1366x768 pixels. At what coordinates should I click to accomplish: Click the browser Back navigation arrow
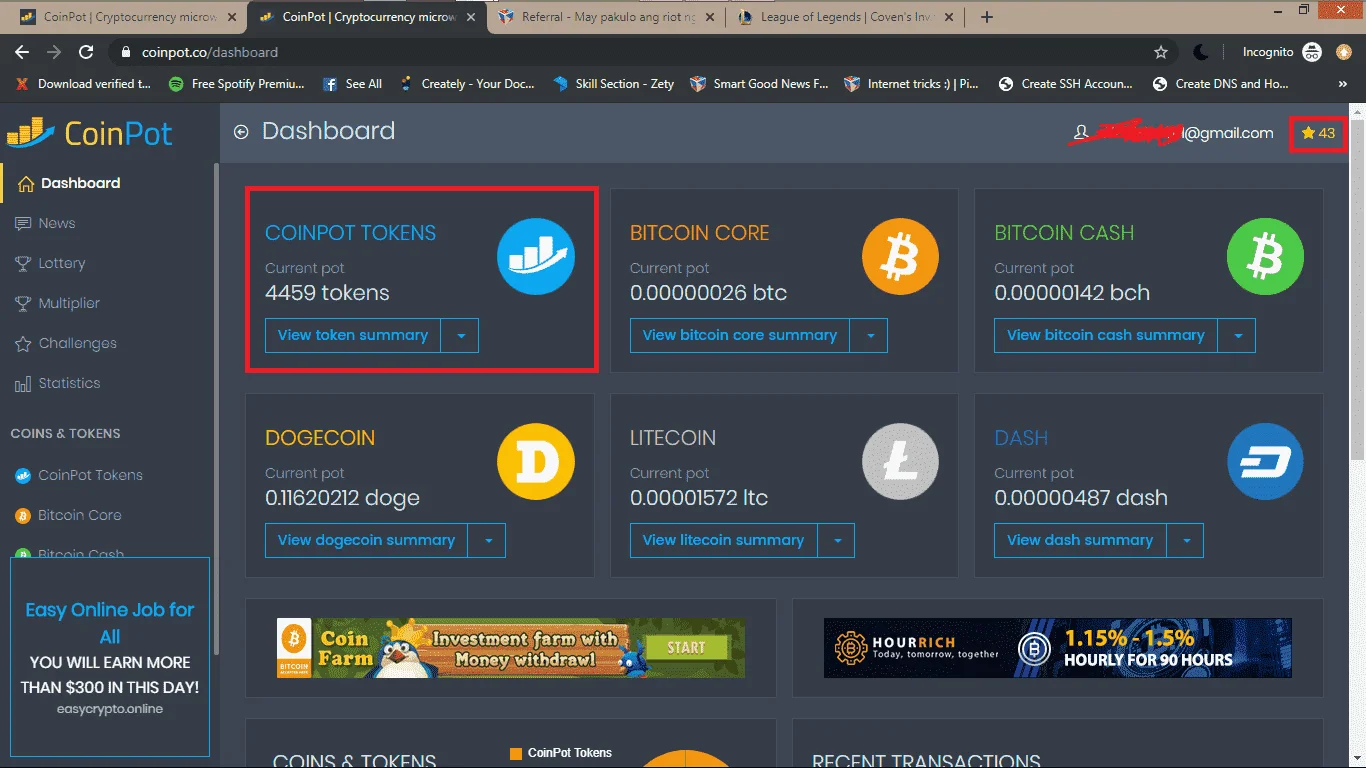coord(22,52)
